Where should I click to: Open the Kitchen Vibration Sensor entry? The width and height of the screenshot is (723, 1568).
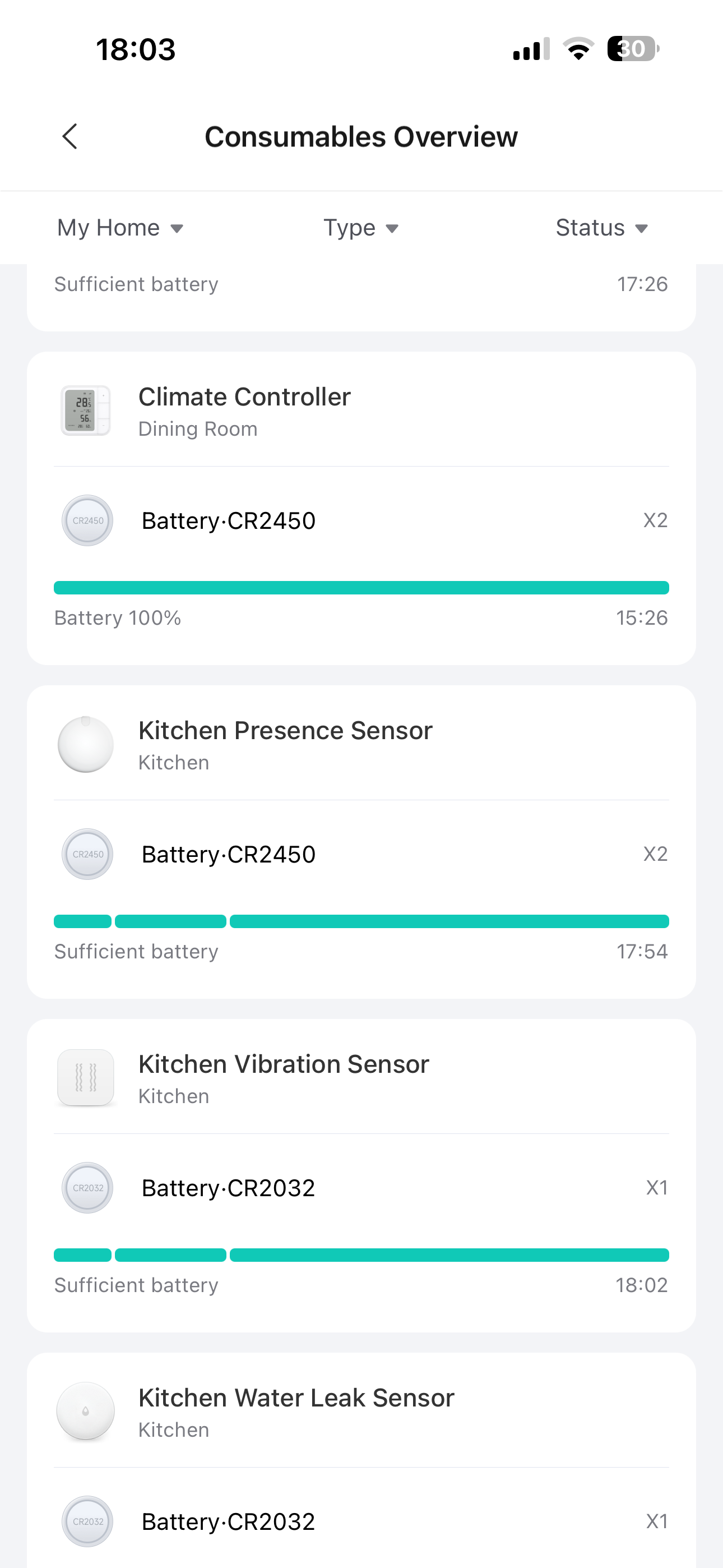click(x=284, y=1064)
